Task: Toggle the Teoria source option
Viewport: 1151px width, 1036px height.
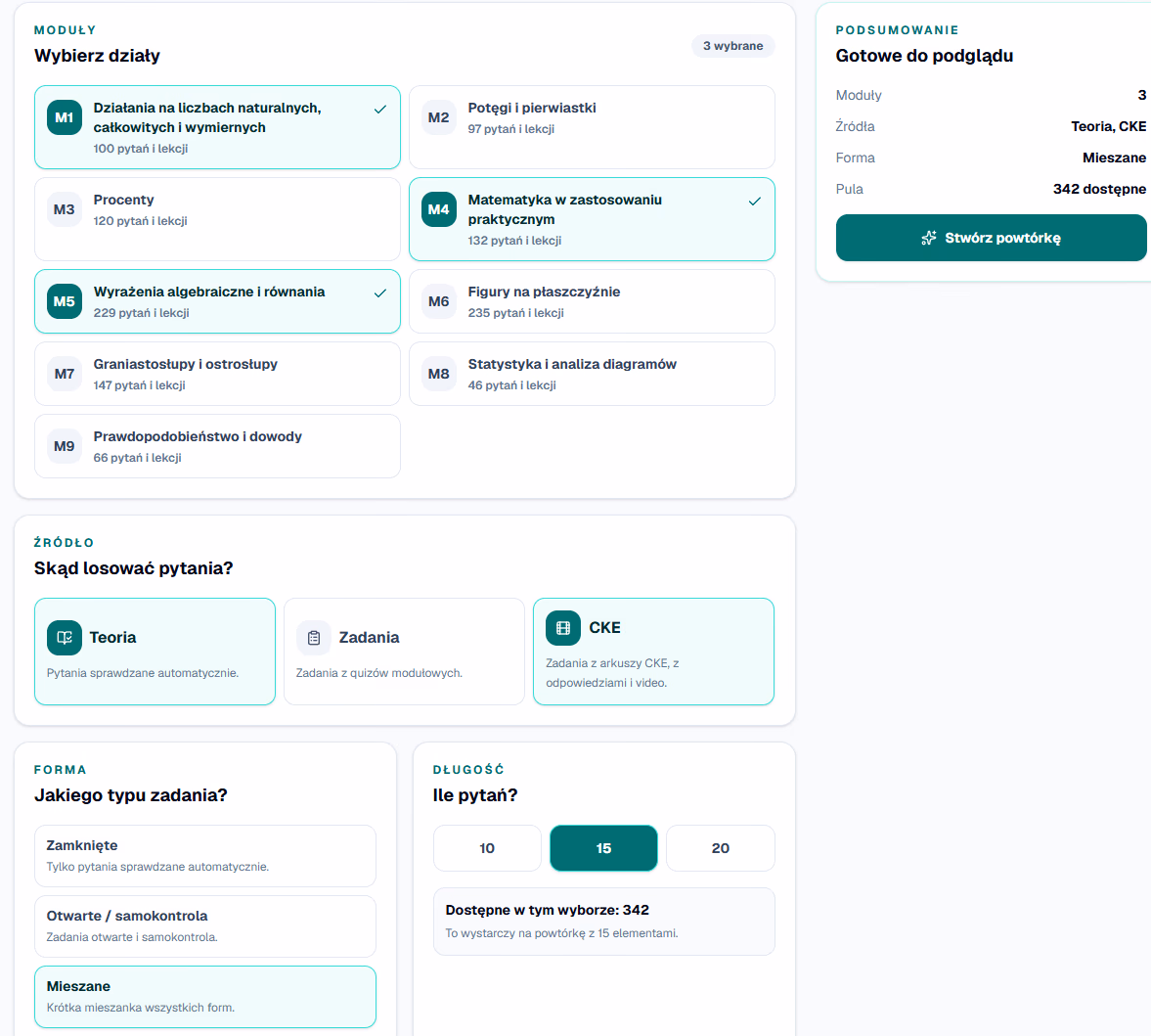Action: (155, 652)
